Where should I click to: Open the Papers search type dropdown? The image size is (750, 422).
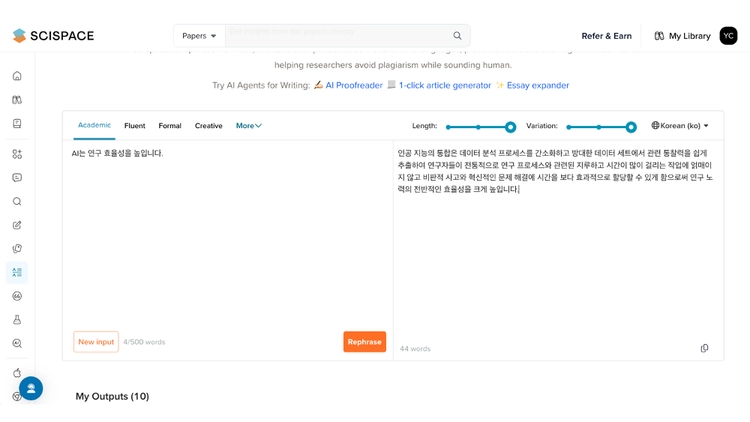pos(199,36)
